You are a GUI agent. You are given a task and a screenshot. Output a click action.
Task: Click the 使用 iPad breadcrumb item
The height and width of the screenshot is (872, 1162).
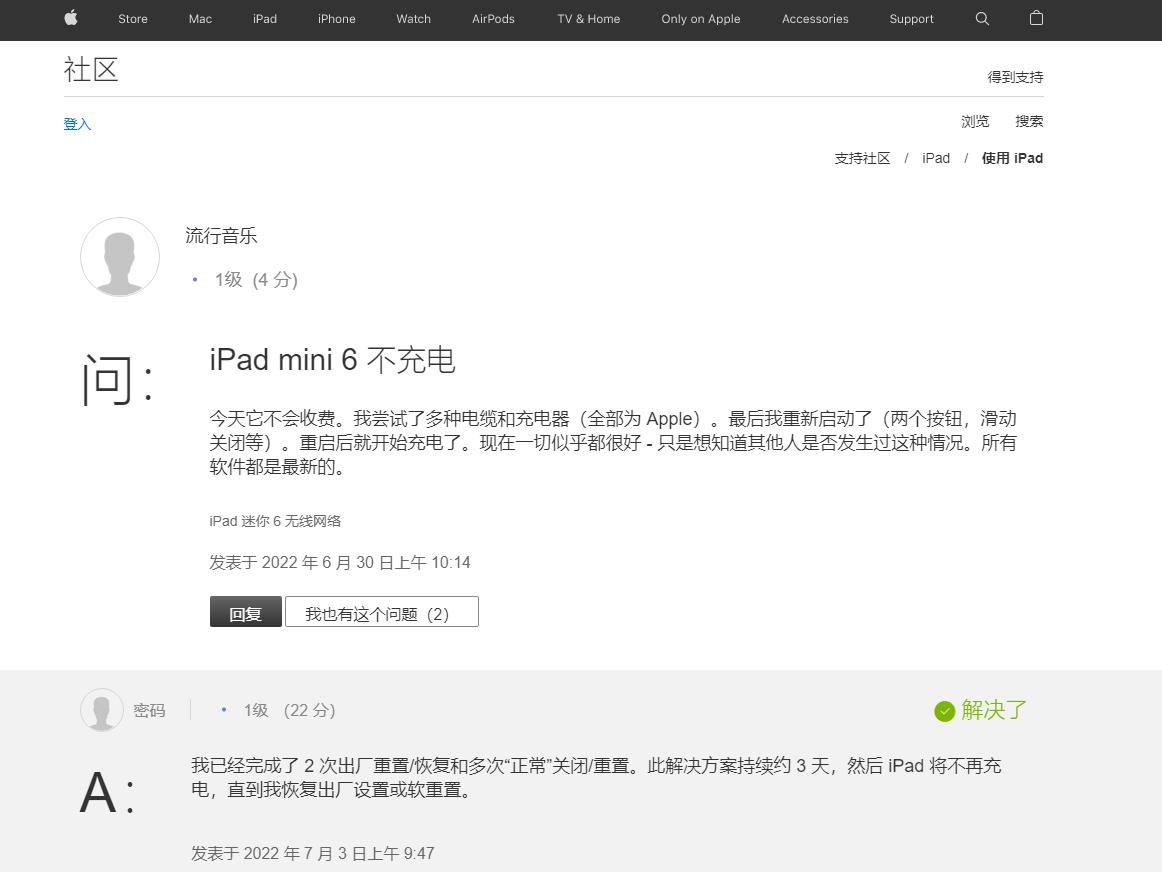[1012, 158]
